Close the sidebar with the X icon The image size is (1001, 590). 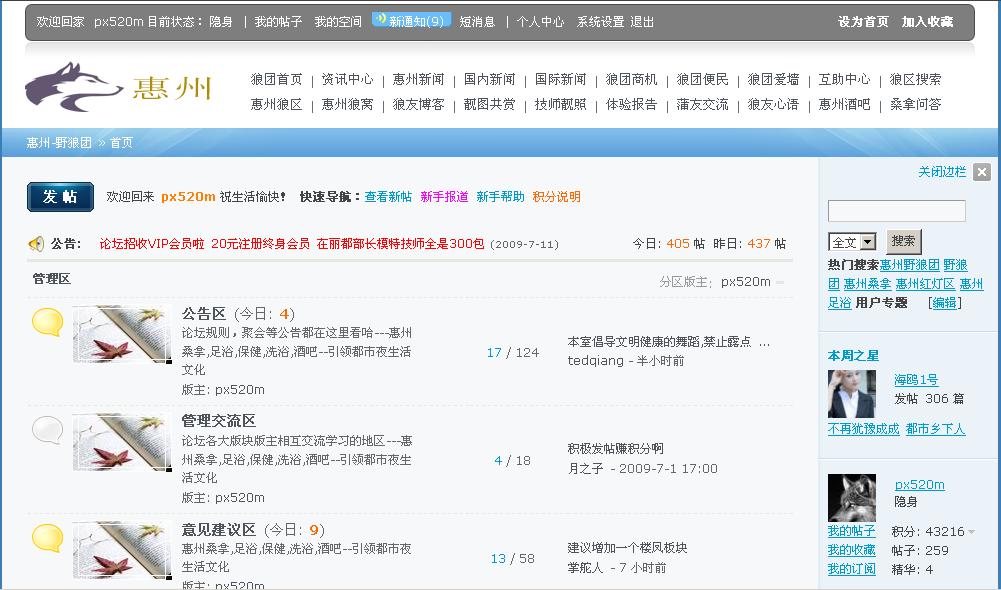click(x=981, y=172)
